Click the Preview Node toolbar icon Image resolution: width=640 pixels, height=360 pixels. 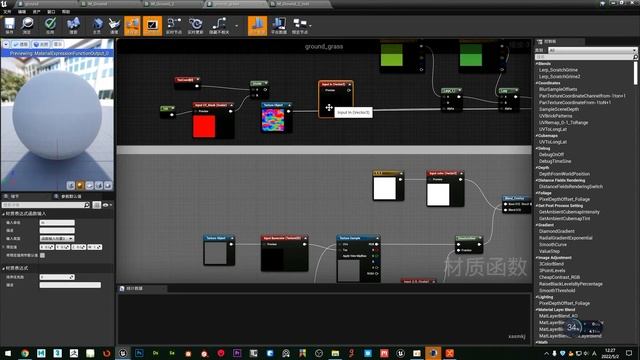click(x=300, y=26)
